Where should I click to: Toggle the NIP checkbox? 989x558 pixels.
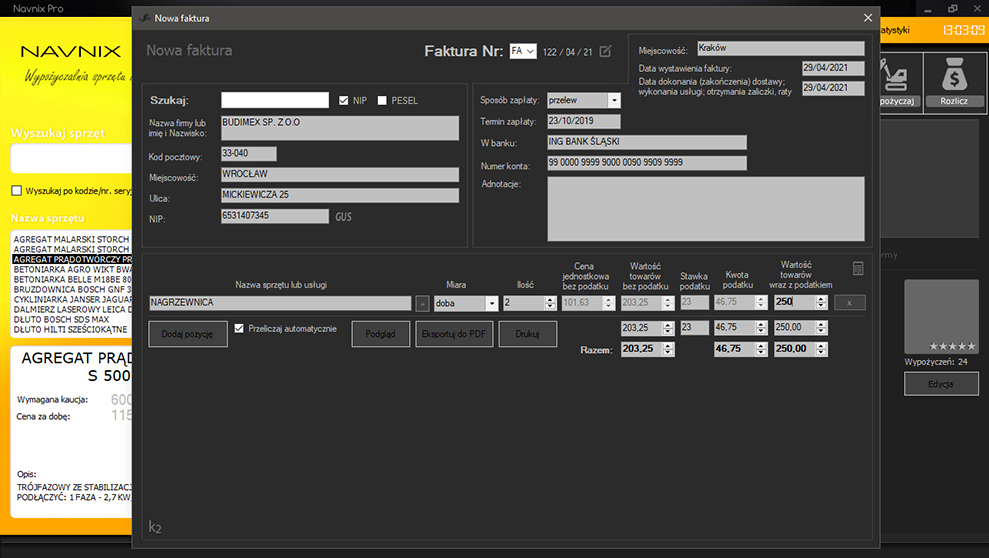(344, 100)
